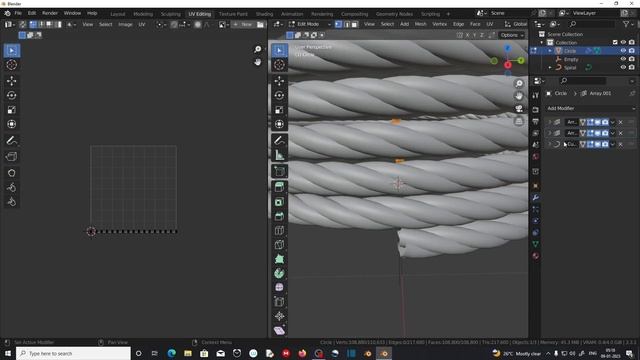The height and width of the screenshot is (360, 640).
Task: Enable edge select mode in 3D viewport
Action: pyautogui.click(x=347, y=24)
